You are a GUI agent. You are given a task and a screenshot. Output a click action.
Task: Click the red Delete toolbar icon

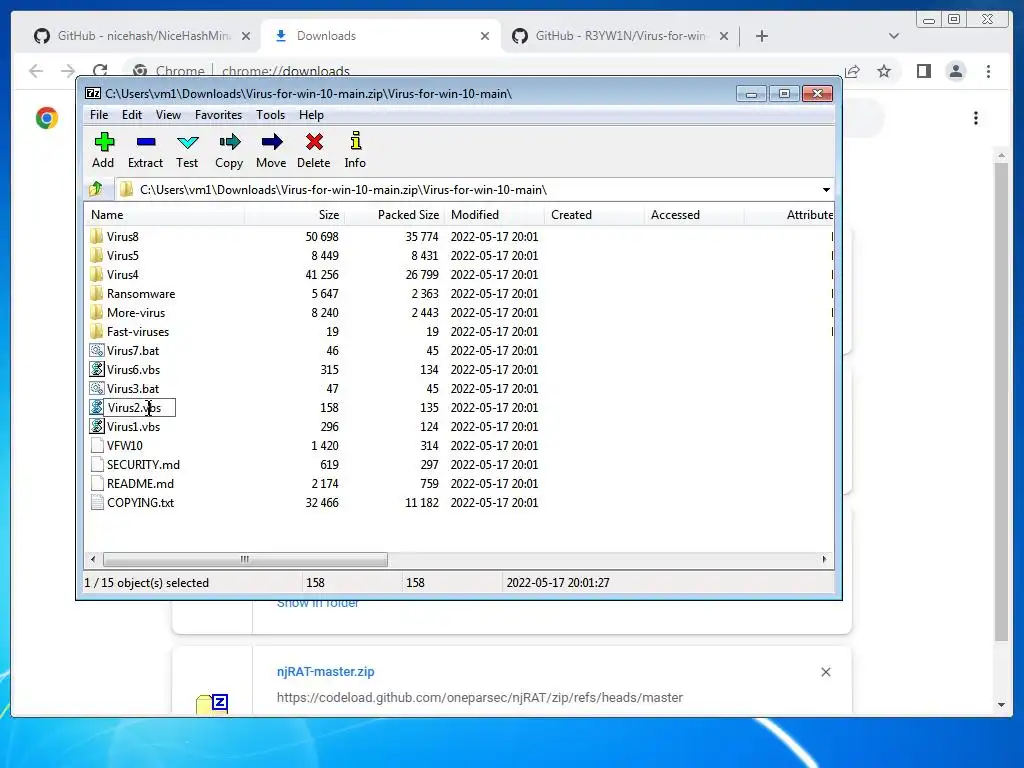pyautogui.click(x=314, y=142)
